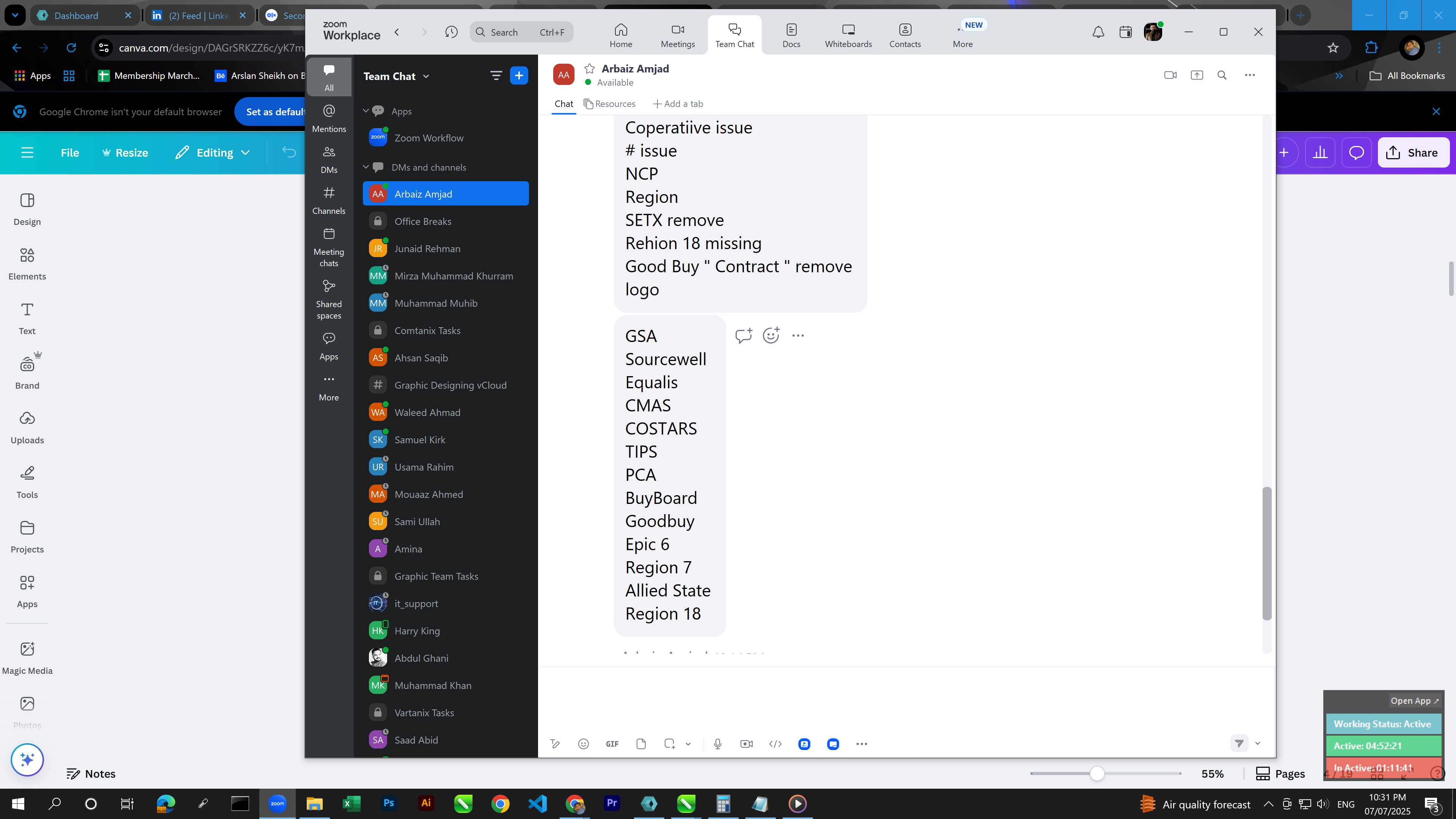
Task: Filter the Team Chat list
Action: click(x=496, y=76)
